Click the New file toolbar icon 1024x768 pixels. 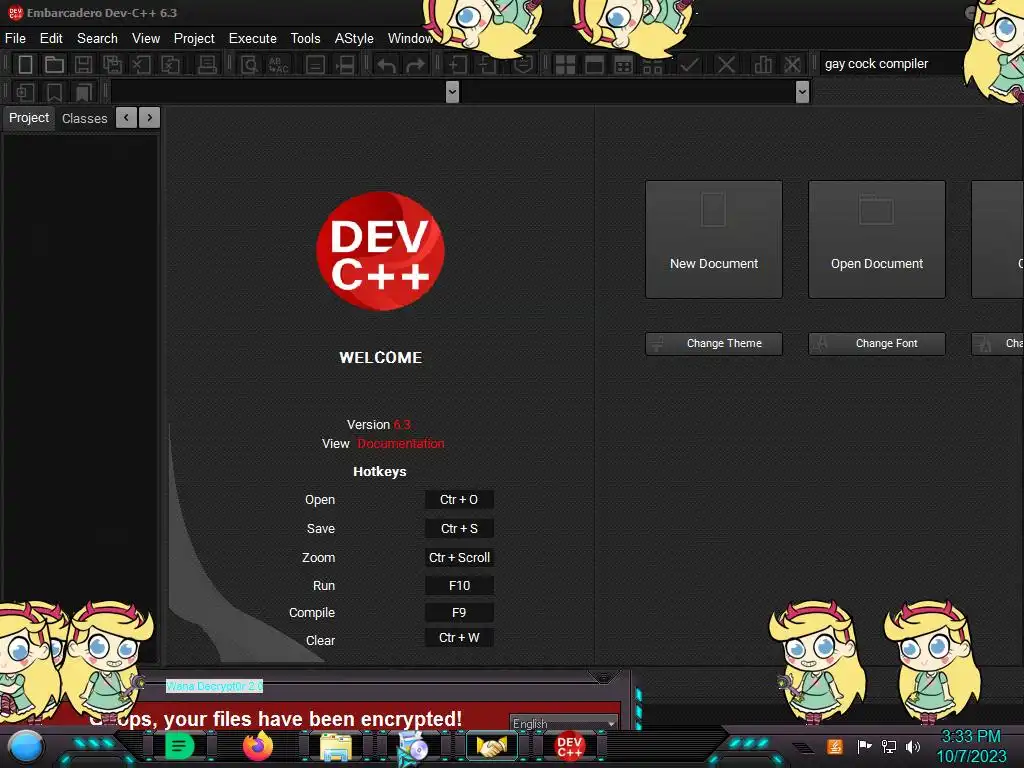click(x=25, y=65)
